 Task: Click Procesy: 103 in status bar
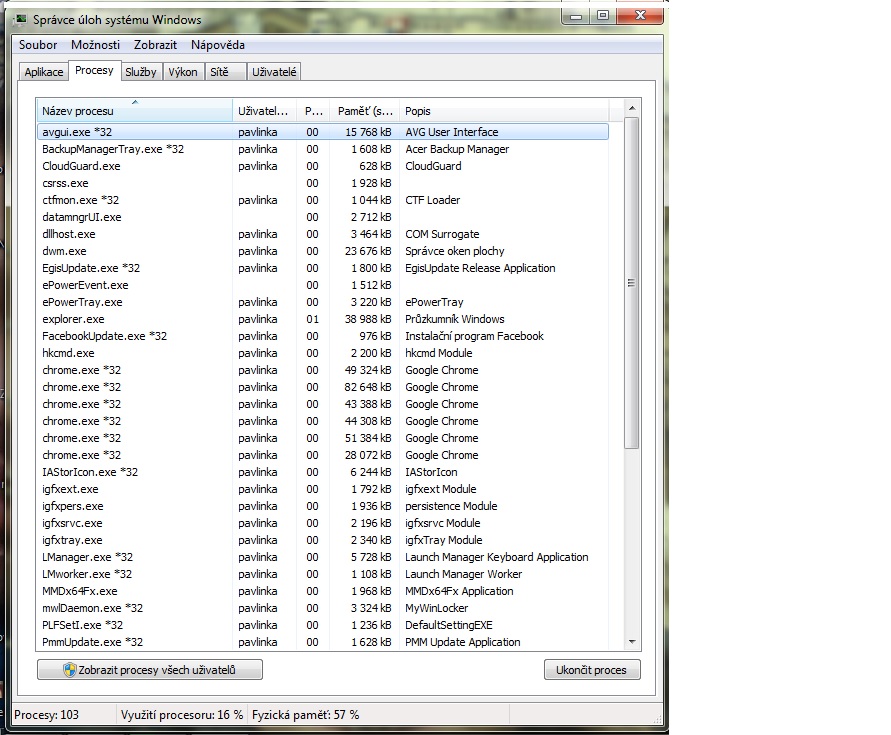(47, 715)
